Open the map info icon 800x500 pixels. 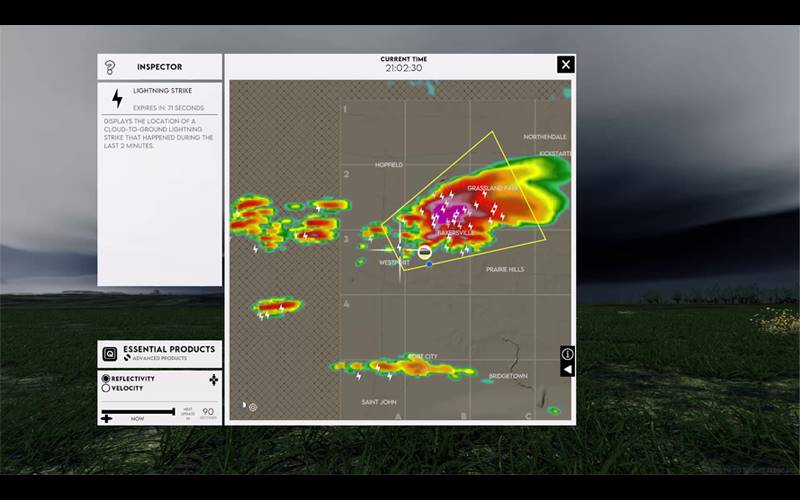(567, 354)
